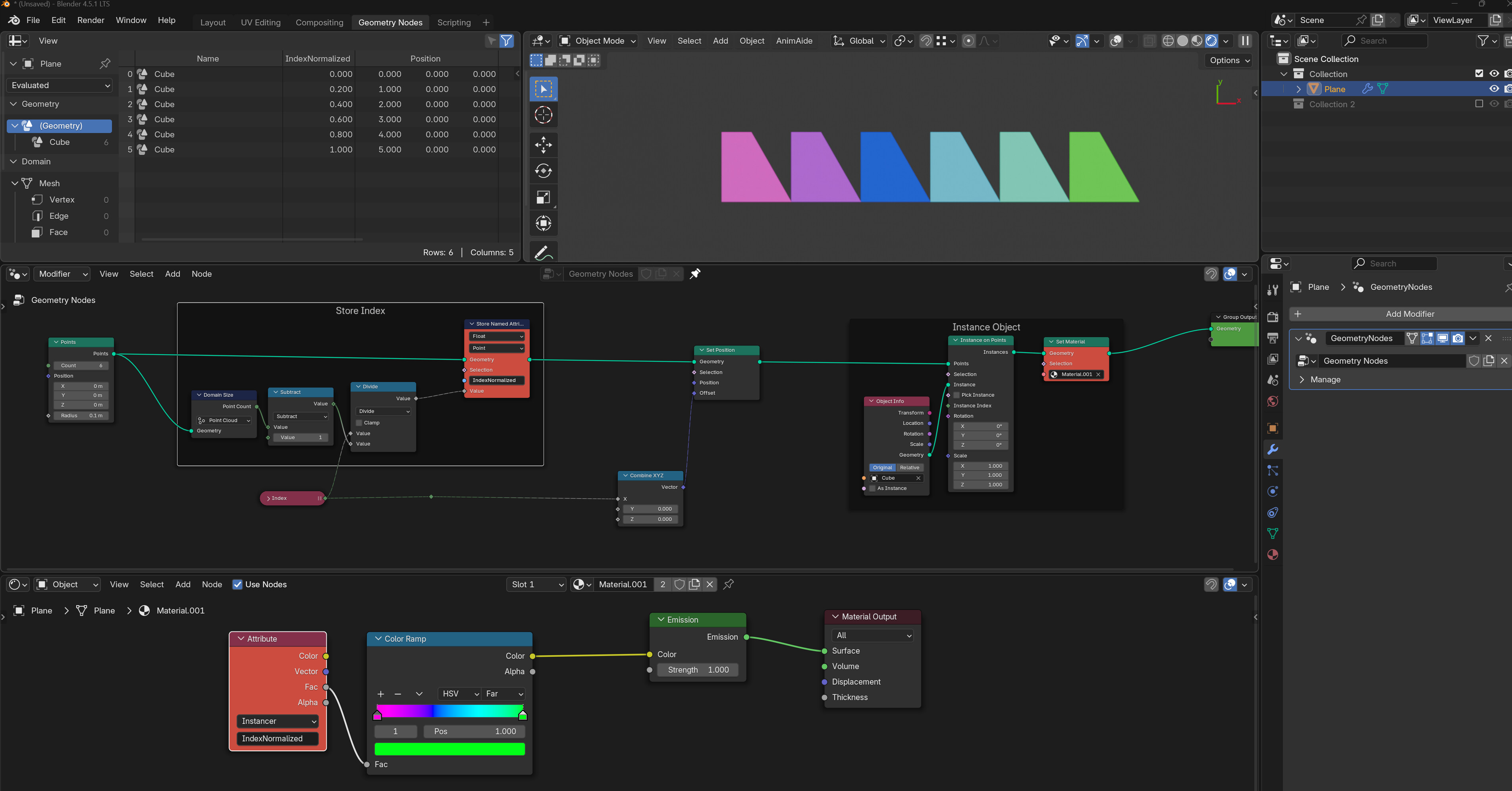Click the green Color Ramp color swatch
The image size is (1512, 791).
click(449, 749)
